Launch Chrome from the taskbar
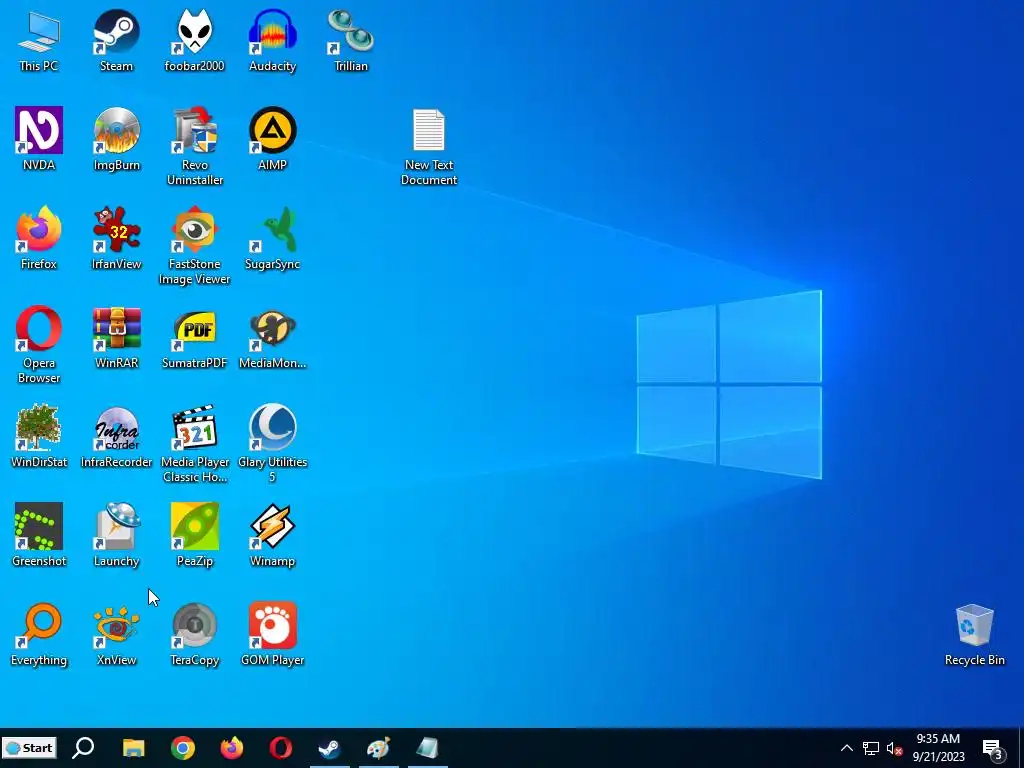Viewport: 1024px width, 768px height. (183, 748)
